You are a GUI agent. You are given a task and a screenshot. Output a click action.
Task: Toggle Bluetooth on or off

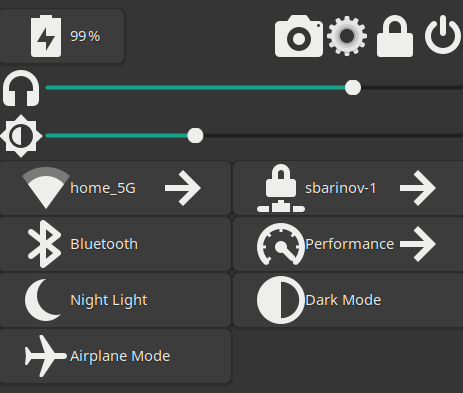coord(115,244)
